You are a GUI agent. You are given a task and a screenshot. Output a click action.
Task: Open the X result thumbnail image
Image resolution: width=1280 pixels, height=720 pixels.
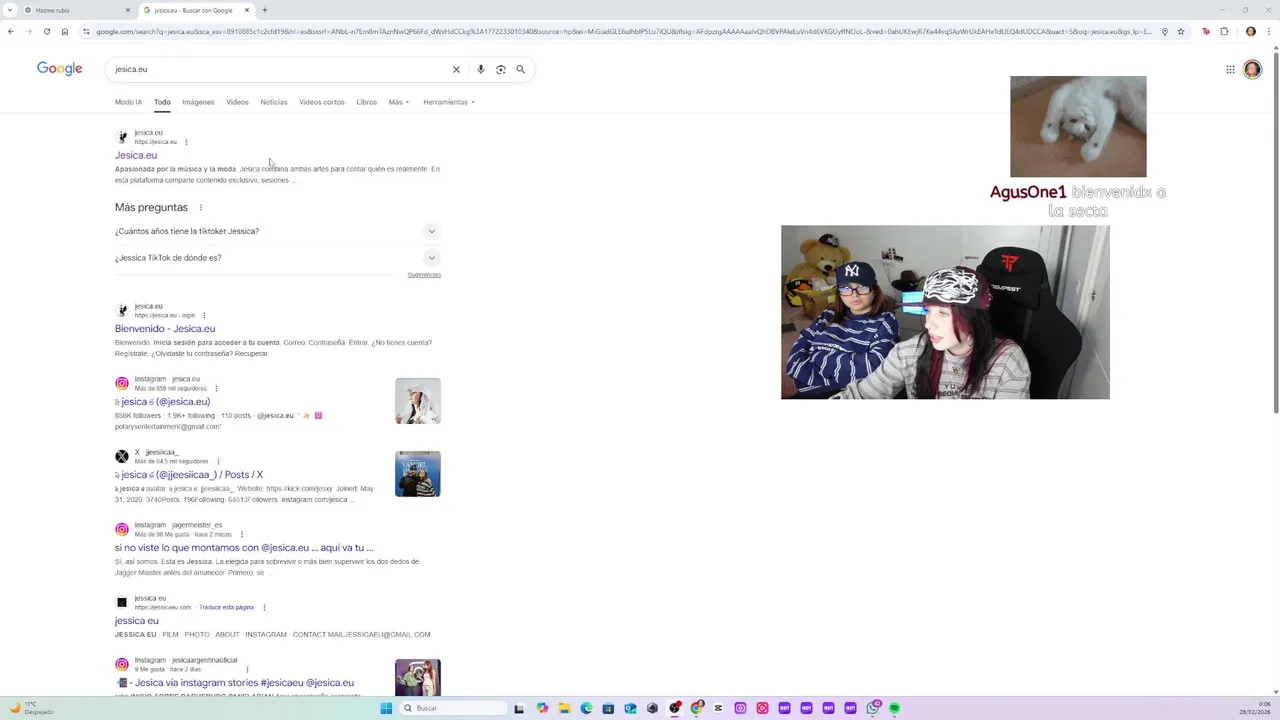click(x=418, y=474)
